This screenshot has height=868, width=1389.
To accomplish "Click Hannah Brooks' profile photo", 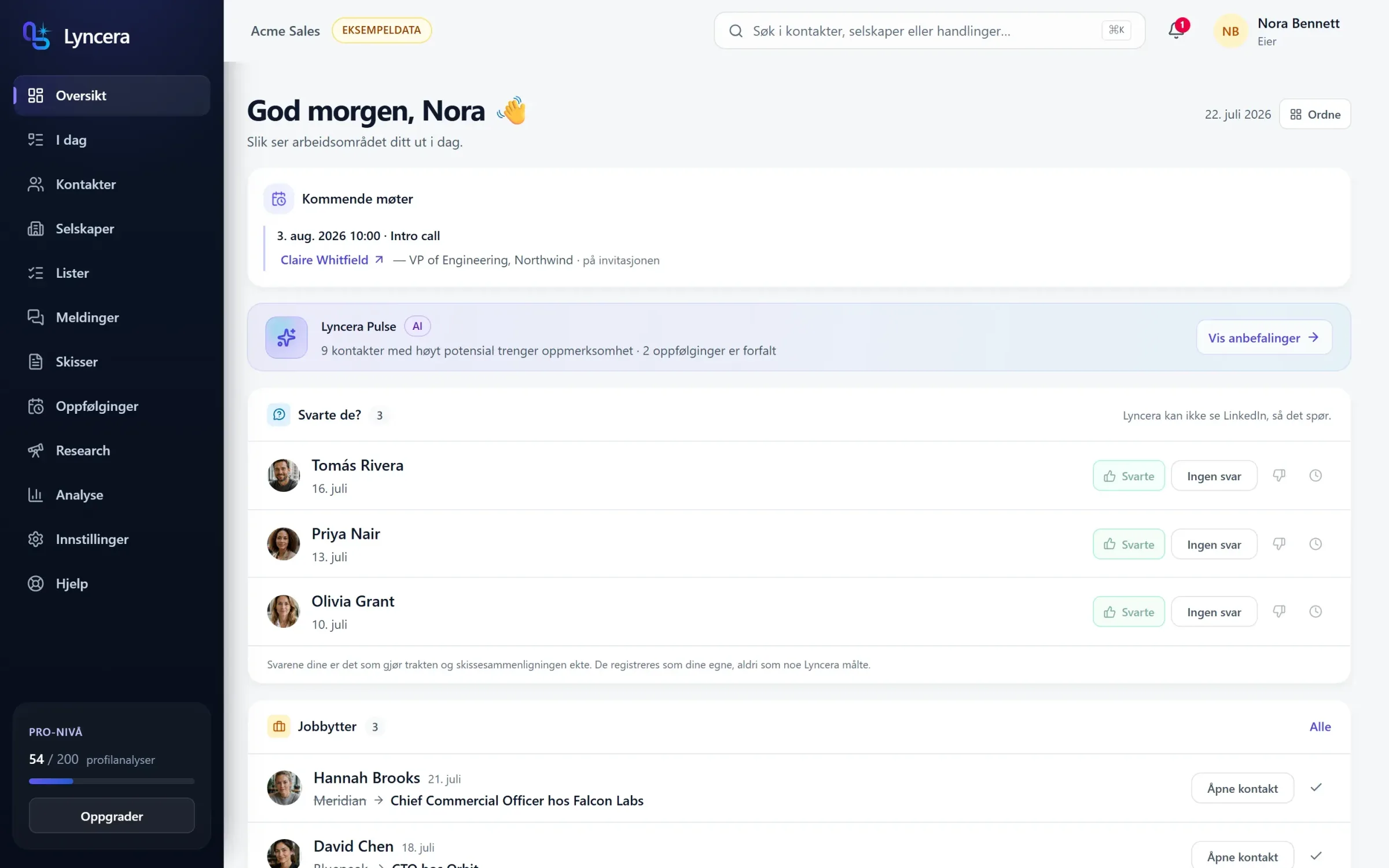I will tap(284, 788).
